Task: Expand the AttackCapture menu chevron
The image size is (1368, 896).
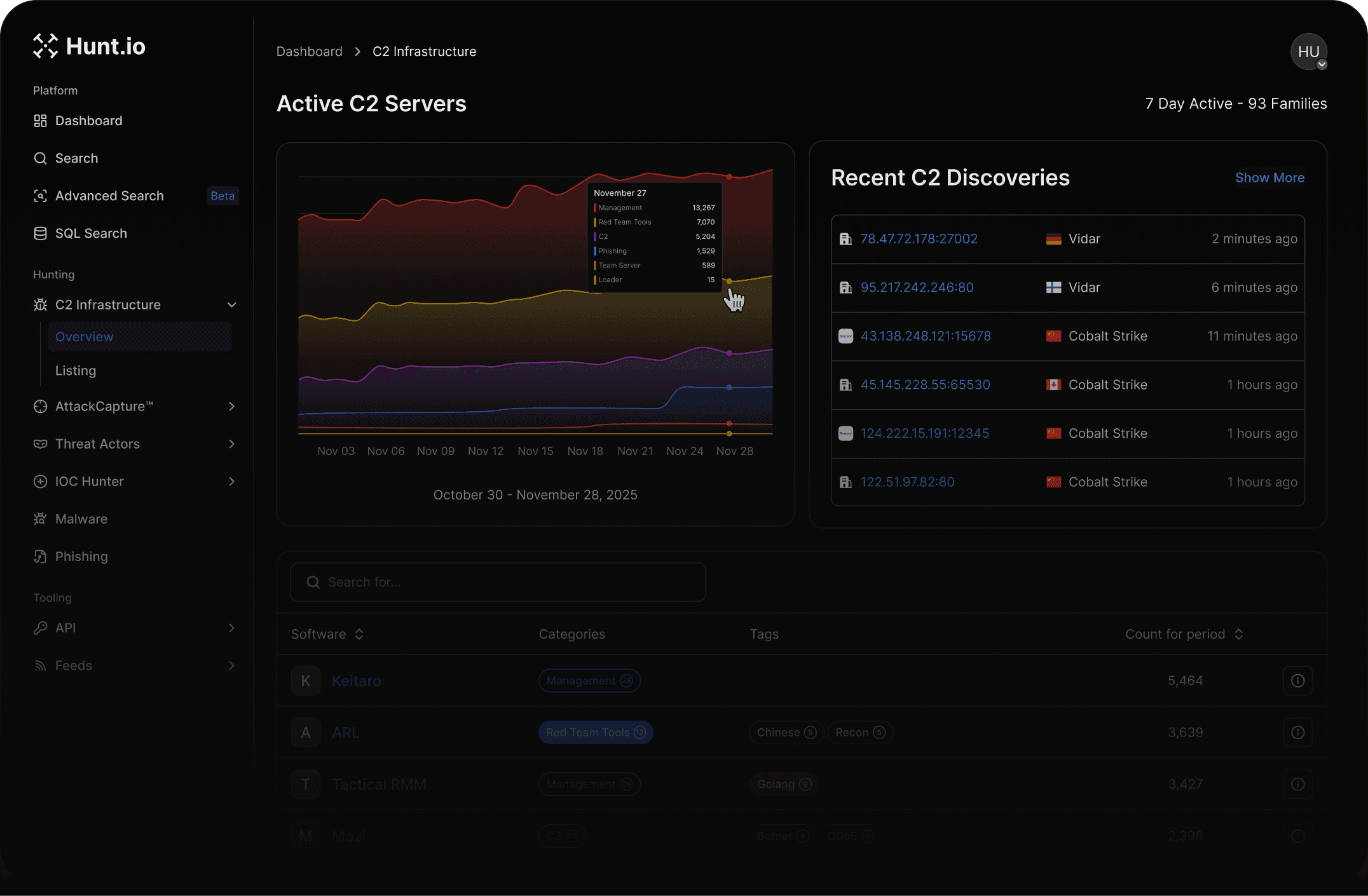Action: point(231,406)
